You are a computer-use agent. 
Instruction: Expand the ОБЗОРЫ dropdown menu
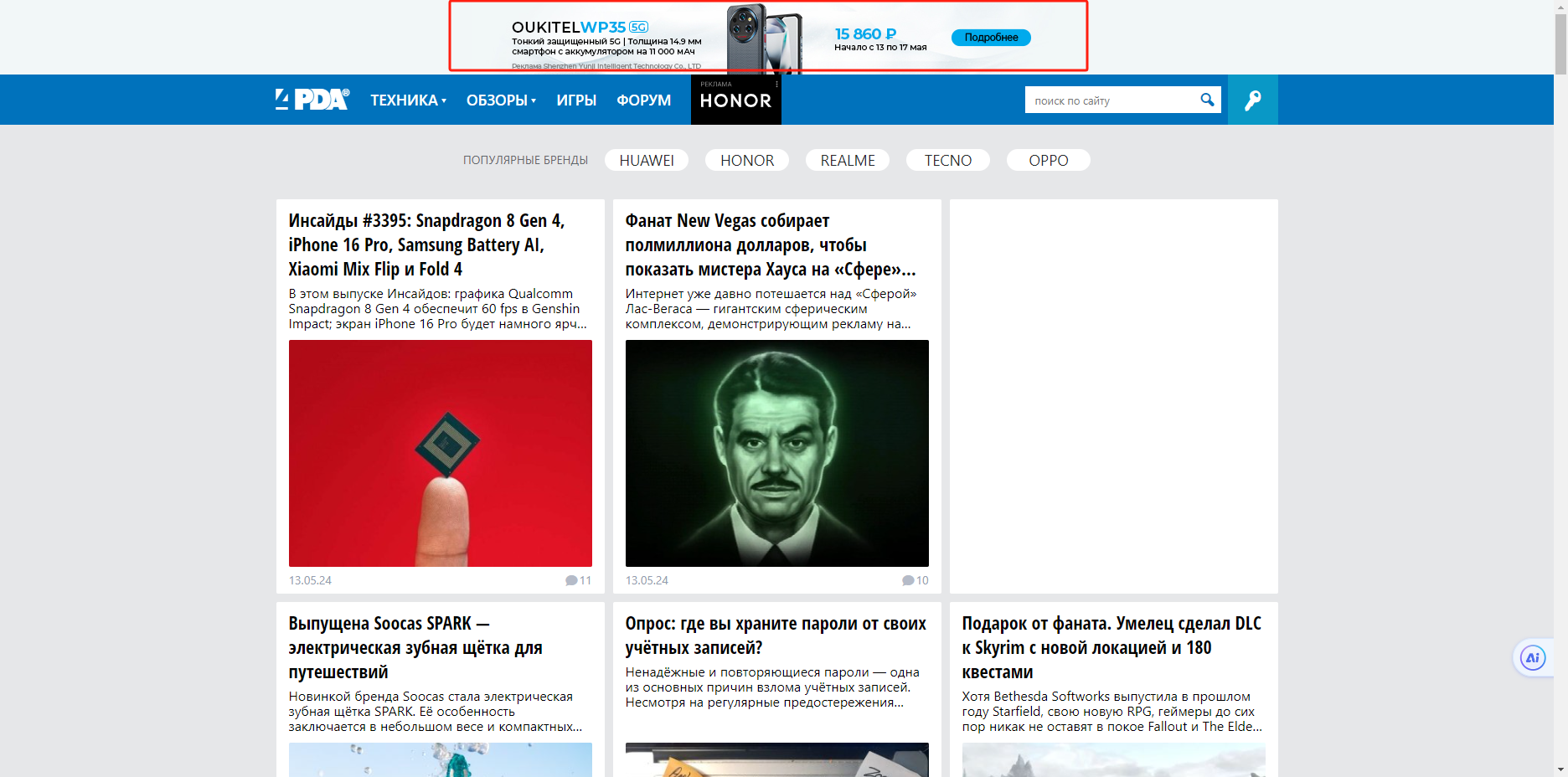pyautogui.click(x=501, y=100)
